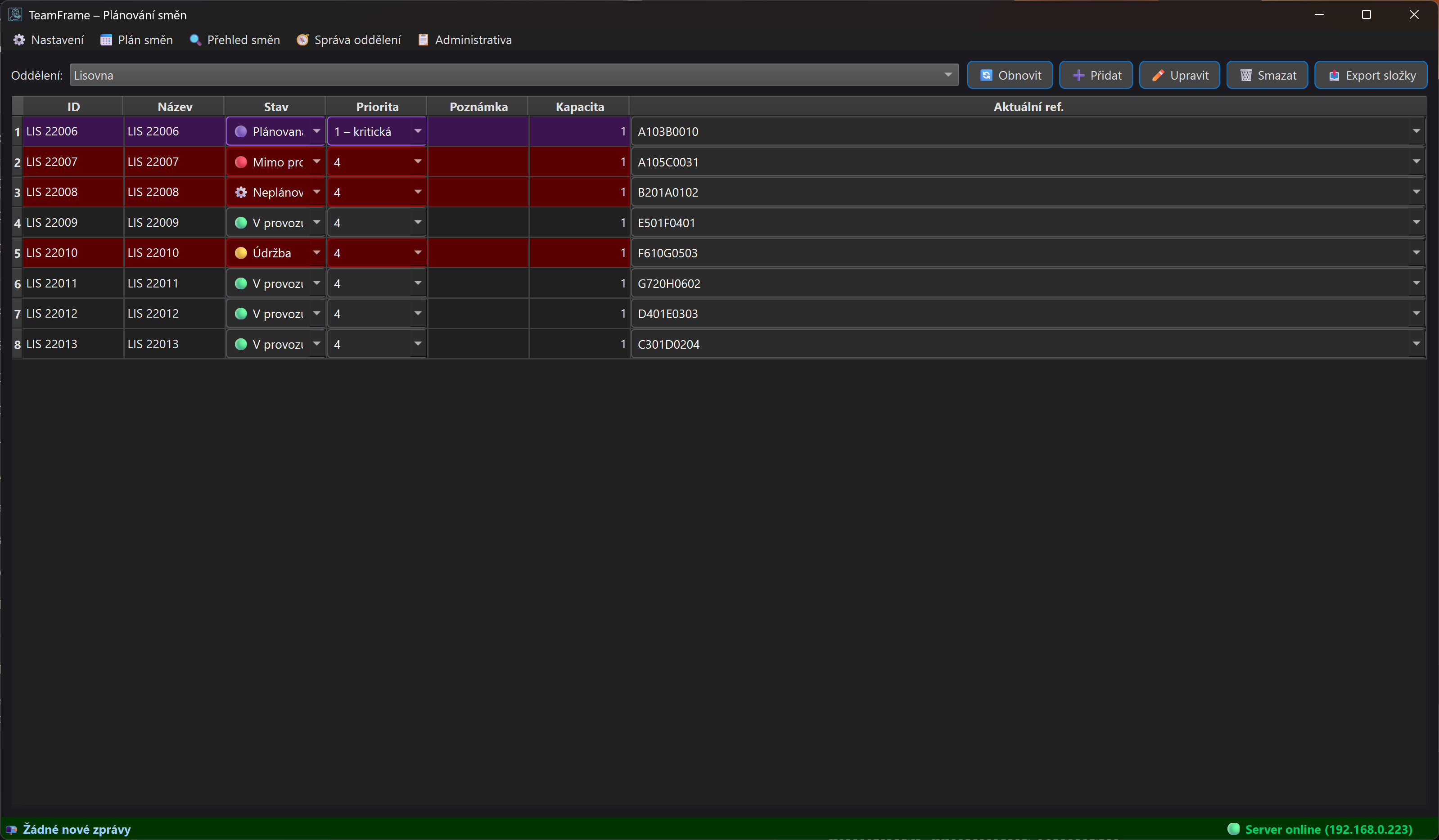This screenshot has width=1439, height=840.
Task: Select the LIS 22009 ID cell
Action: coord(72,223)
